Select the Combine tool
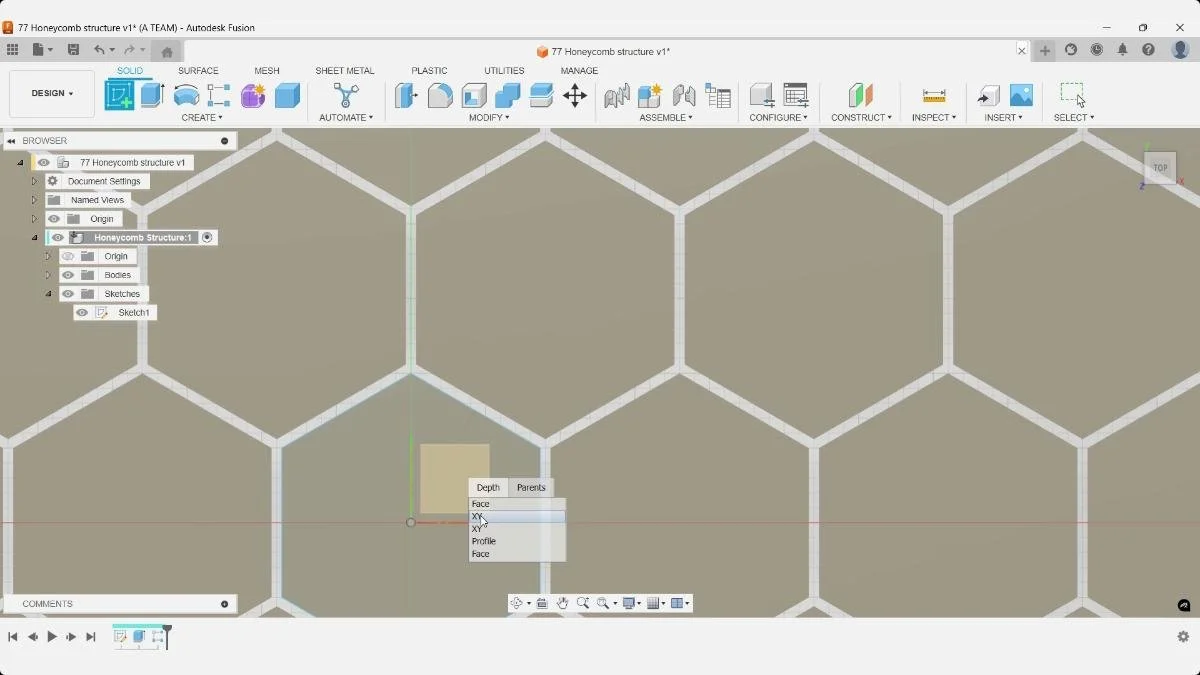Screen dimensions: 1200x675 point(508,95)
